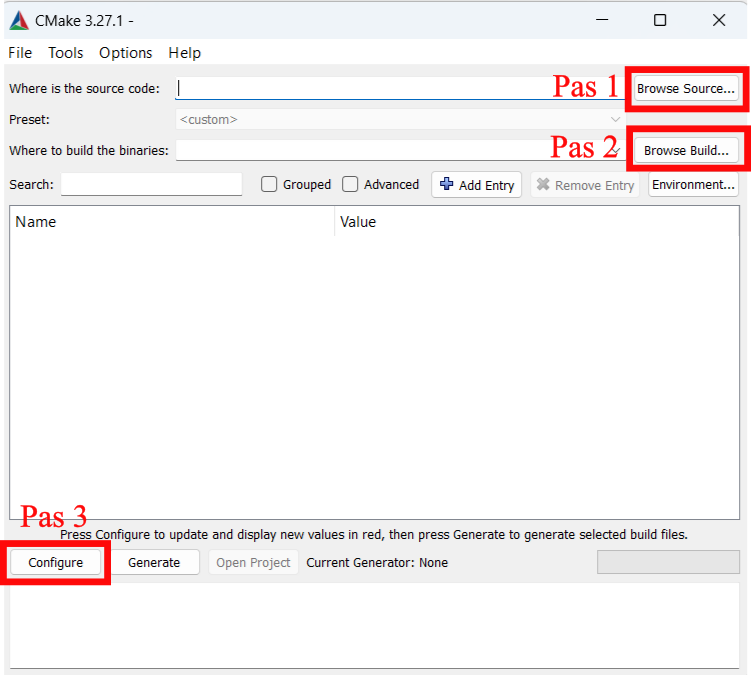Click the Environment button
The width and height of the screenshot is (751, 675).
click(x=693, y=185)
